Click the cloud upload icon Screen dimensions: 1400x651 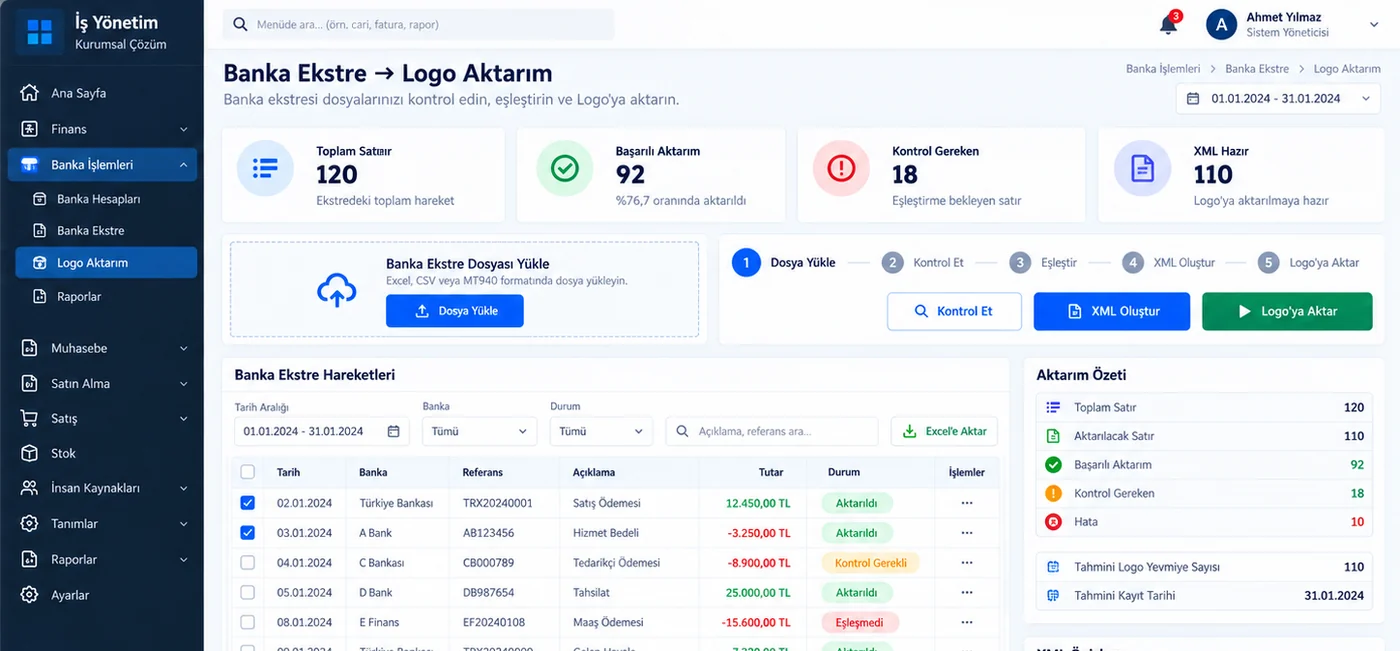click(x=337, y=289)
